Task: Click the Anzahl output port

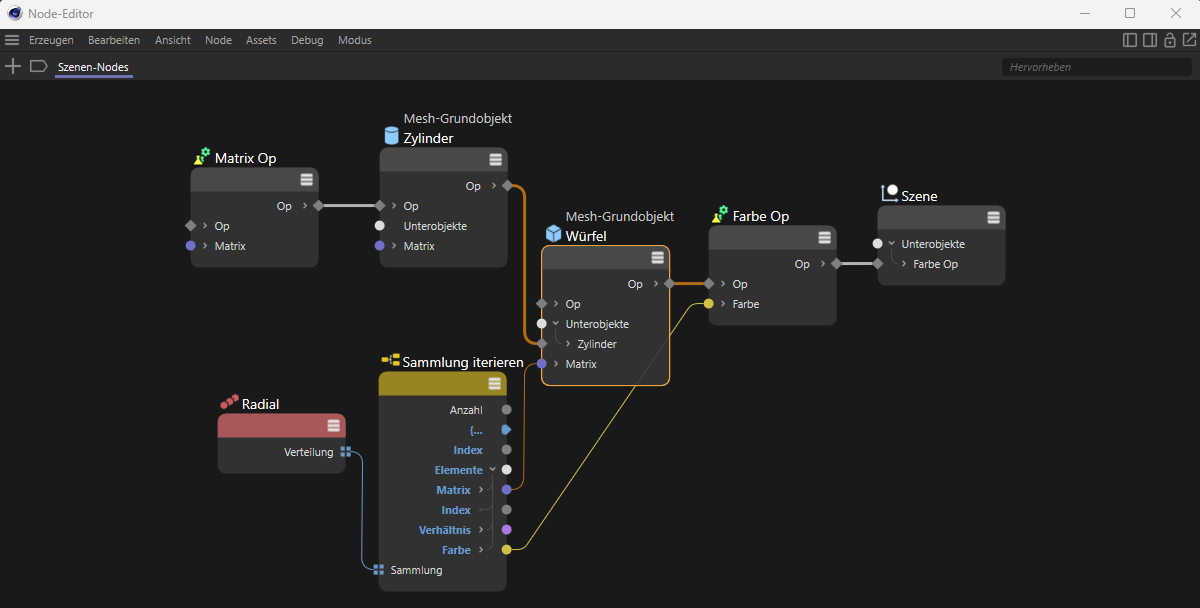Action: (x=507, y=410)
